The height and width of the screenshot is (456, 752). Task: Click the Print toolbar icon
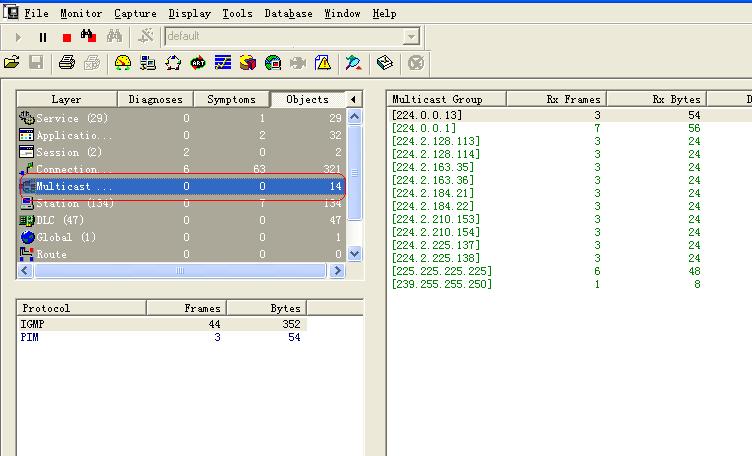coord(66,63)
